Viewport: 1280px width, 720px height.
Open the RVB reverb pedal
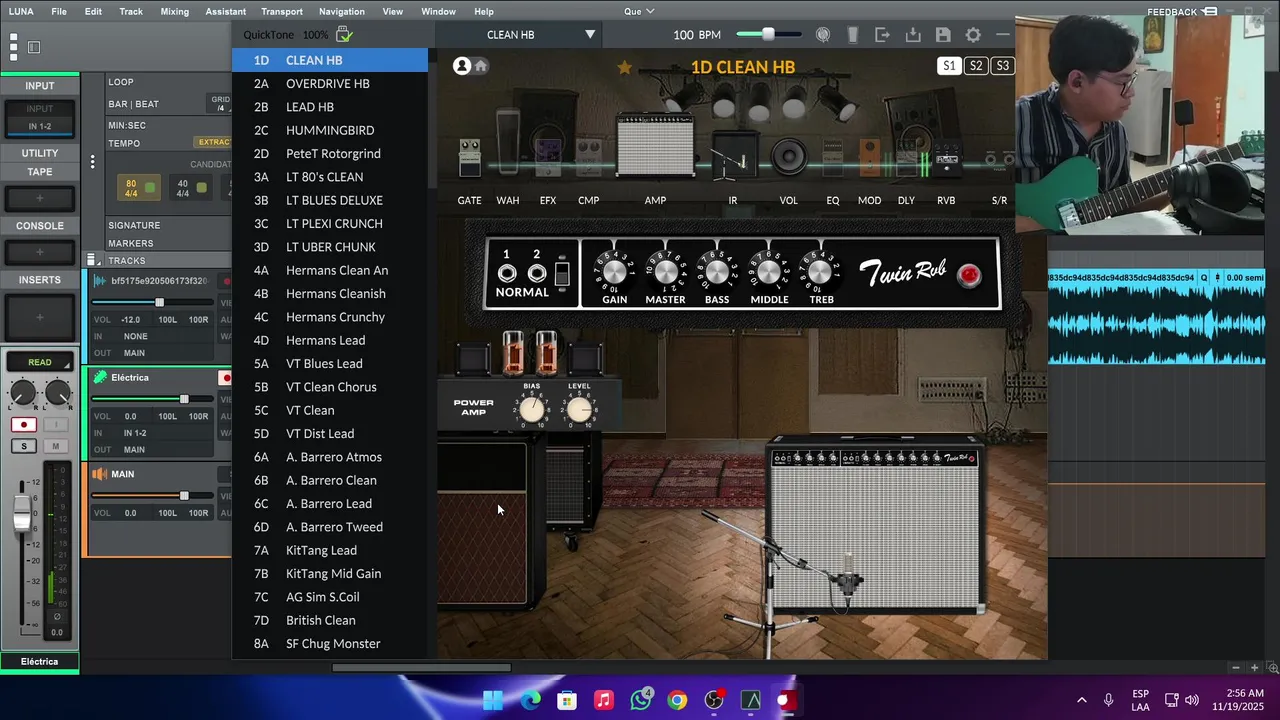point(946,160)
